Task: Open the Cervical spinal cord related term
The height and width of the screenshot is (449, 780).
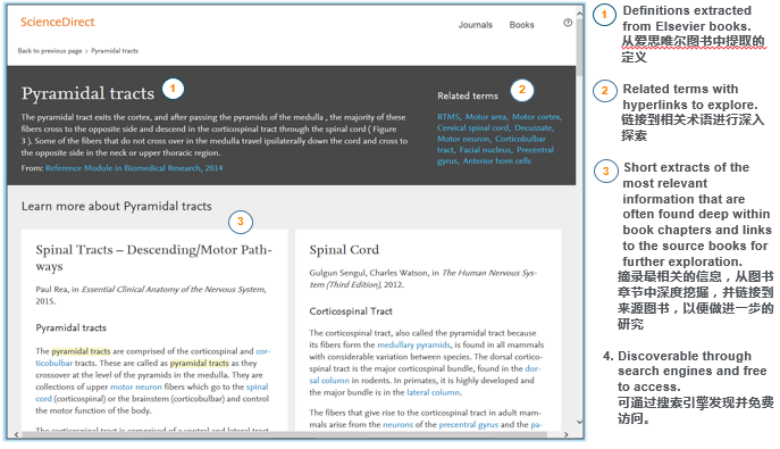Action: pyautogui.click(x=473, y=128)
